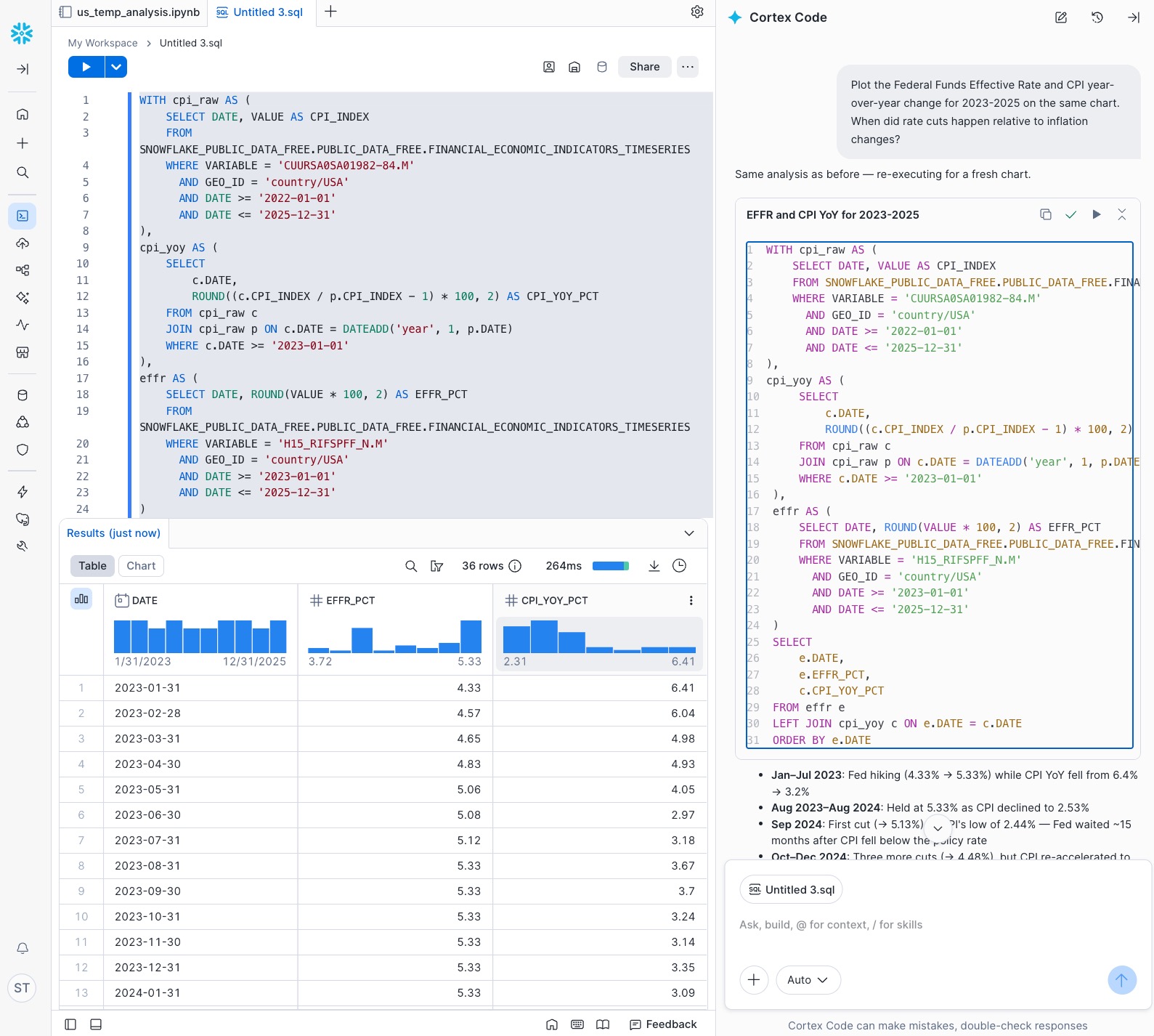Copy the EFFR and CPI YoY code

(x=1045, y=214)
